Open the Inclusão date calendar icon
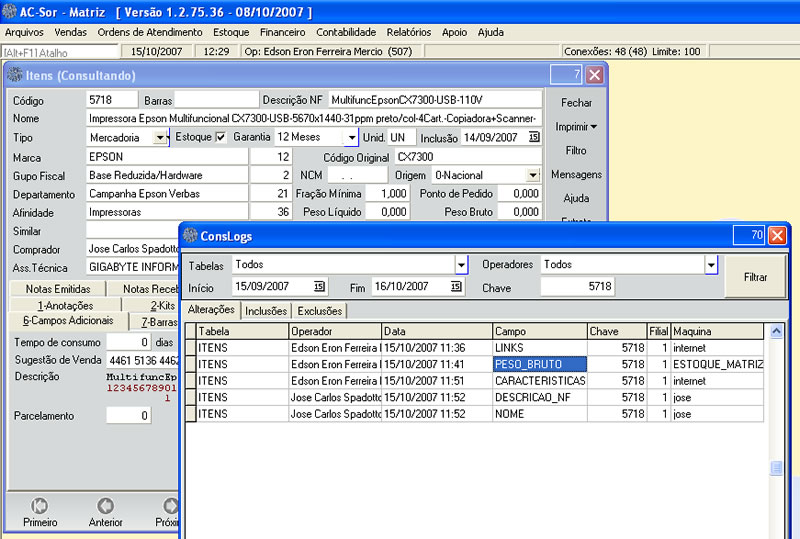Image resolution: width=800 pixels, height=539 pixels. coord(534,137)
